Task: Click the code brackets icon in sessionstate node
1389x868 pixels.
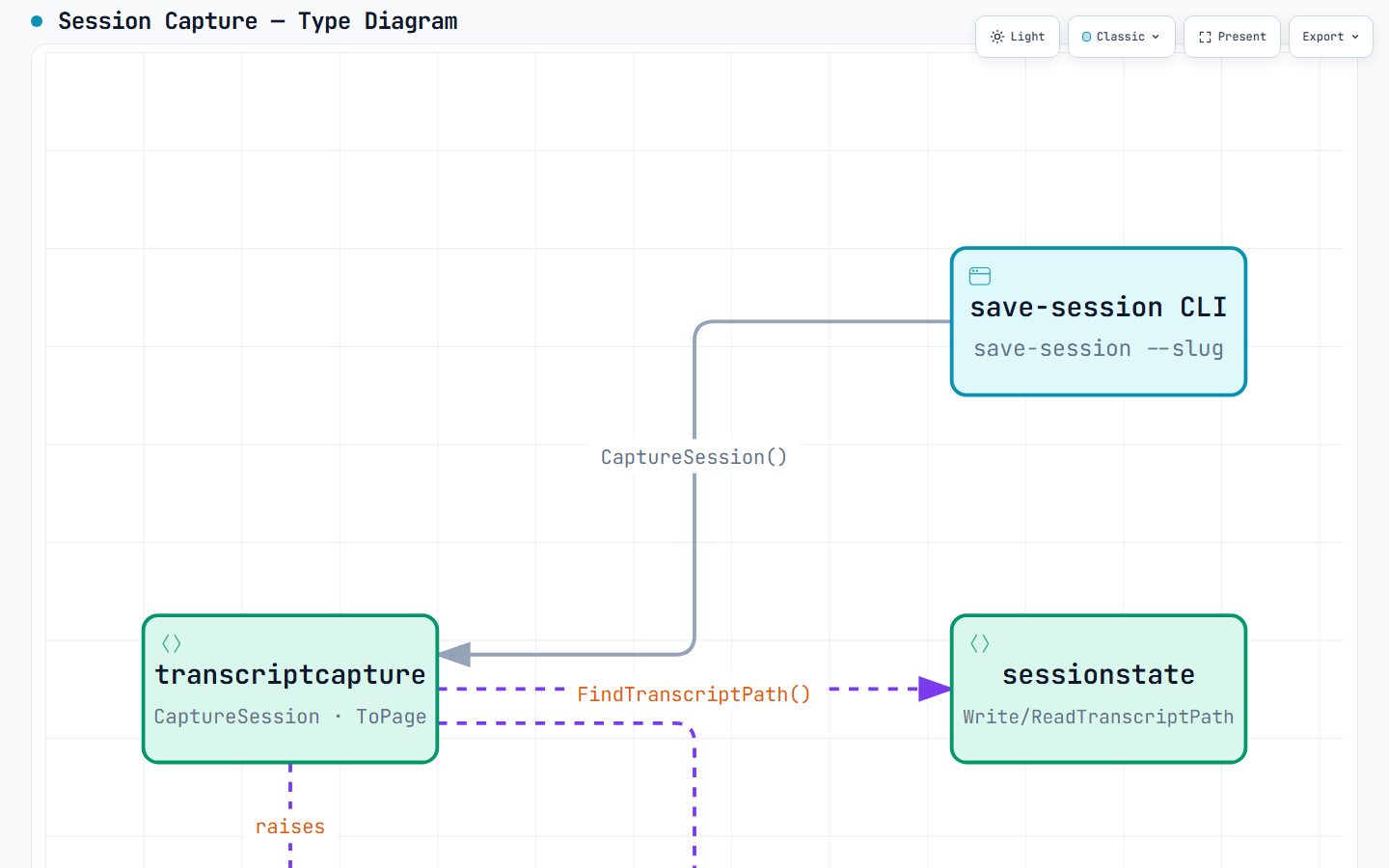Action: [x=980, y=643]
